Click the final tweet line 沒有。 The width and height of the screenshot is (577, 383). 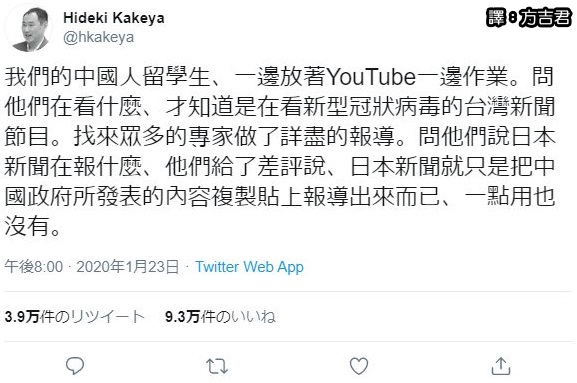tap(33, 226)
